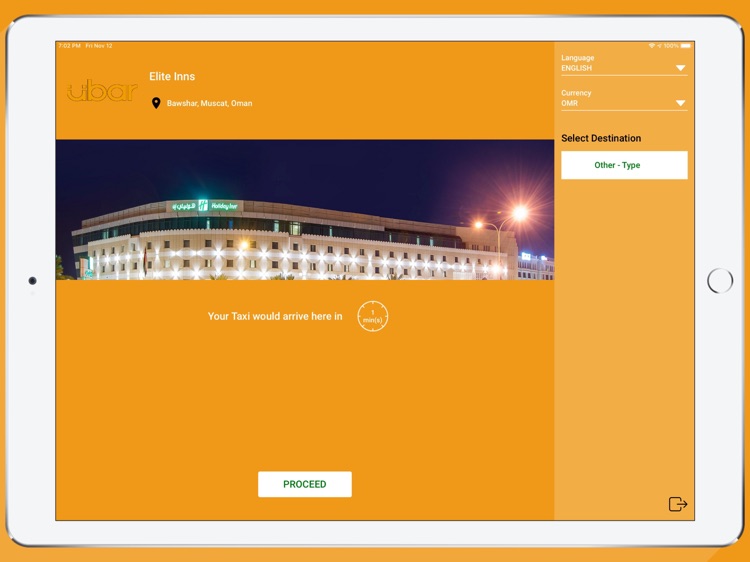Screen dimensions: 750x562
Task: Click the Bawshar, Muscat, Oman address
Action: [x=210, y=103]
